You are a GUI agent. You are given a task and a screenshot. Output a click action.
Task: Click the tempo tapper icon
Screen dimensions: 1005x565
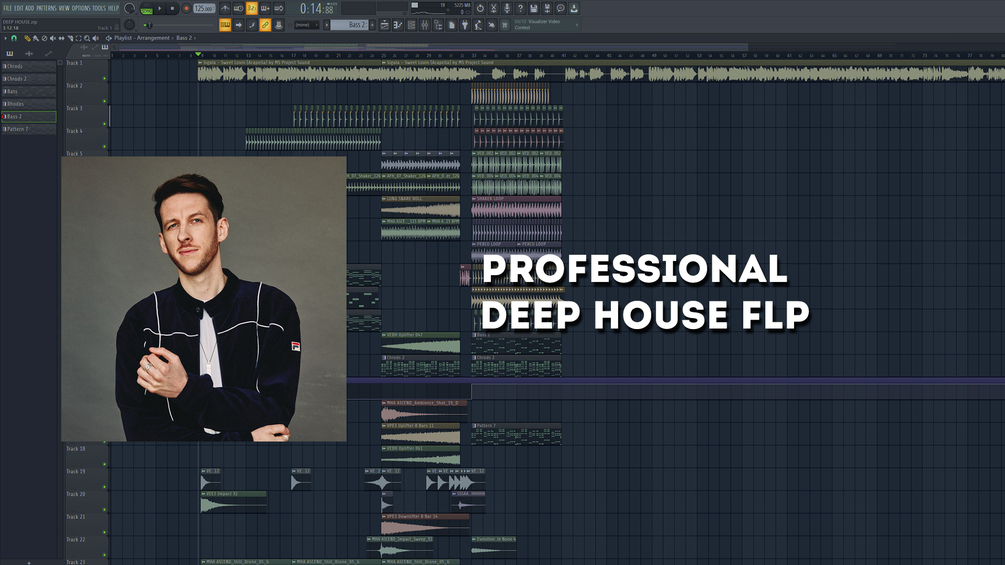click(478, 25)
